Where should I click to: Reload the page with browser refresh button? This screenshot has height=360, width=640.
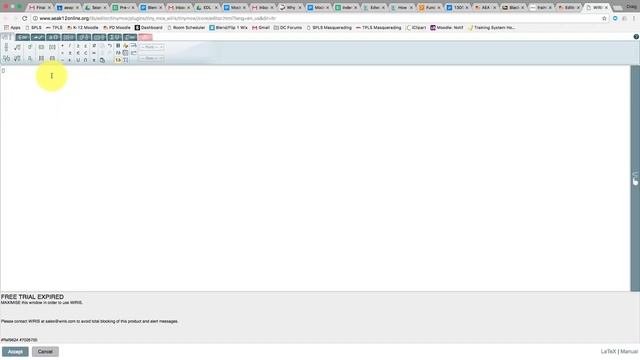click(x=24, y=18)
